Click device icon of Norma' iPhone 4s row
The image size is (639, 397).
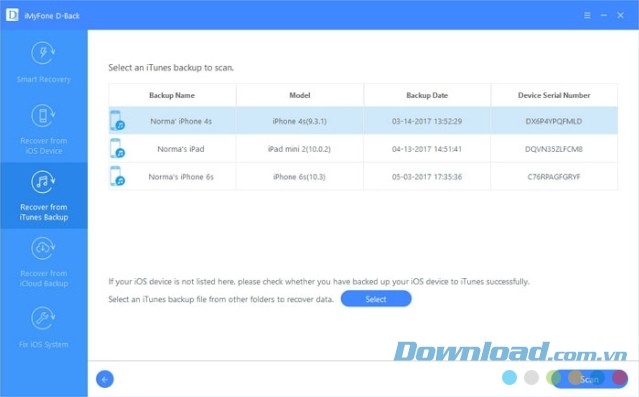click(x=117, y=121)
